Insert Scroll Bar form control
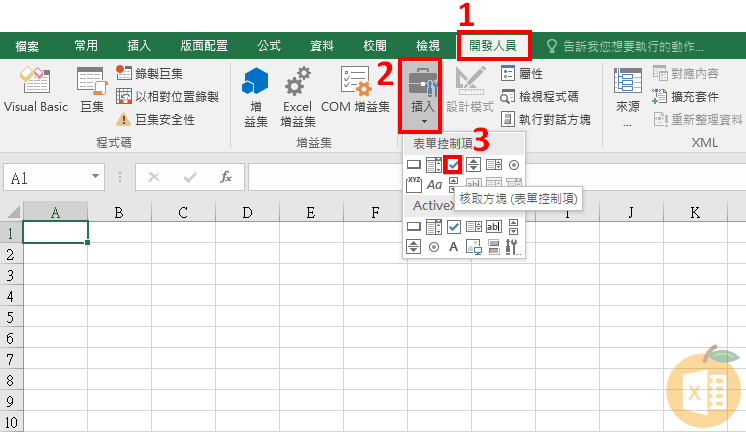Viewport: 746px width, 432px height. point(453,184)
